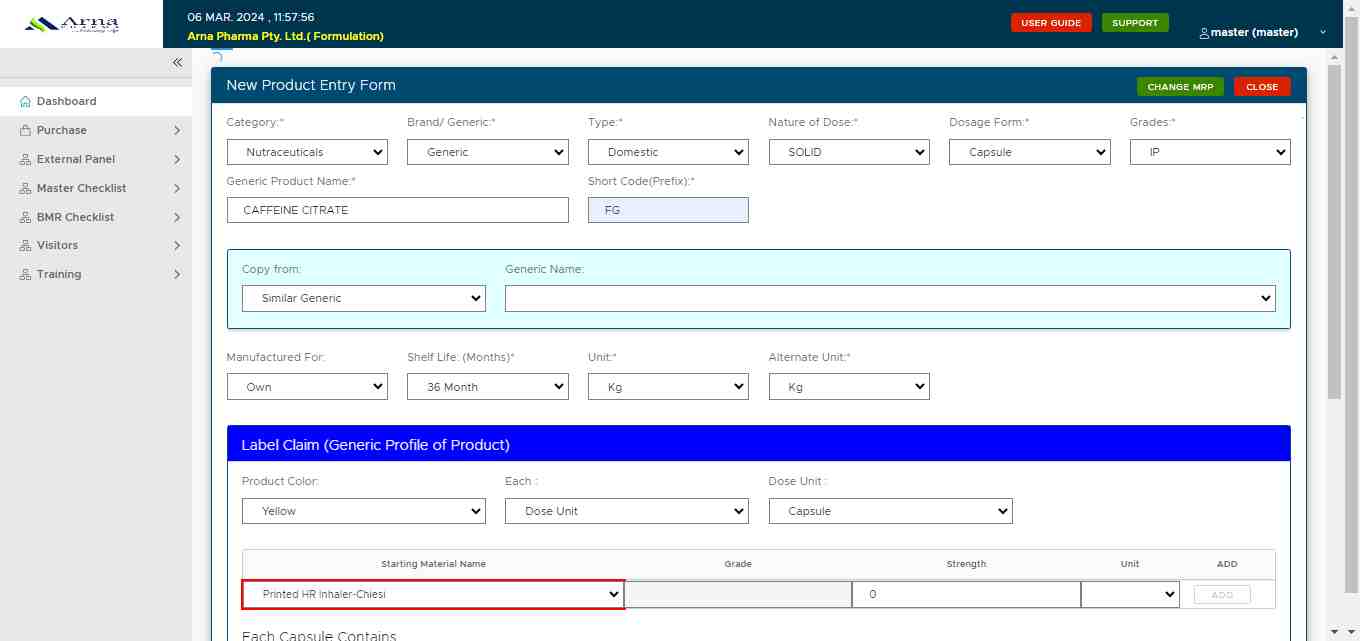The image size is (1360, 641).
Task: Open the Dosage Form dropdown
Action: pos(1029,152)
